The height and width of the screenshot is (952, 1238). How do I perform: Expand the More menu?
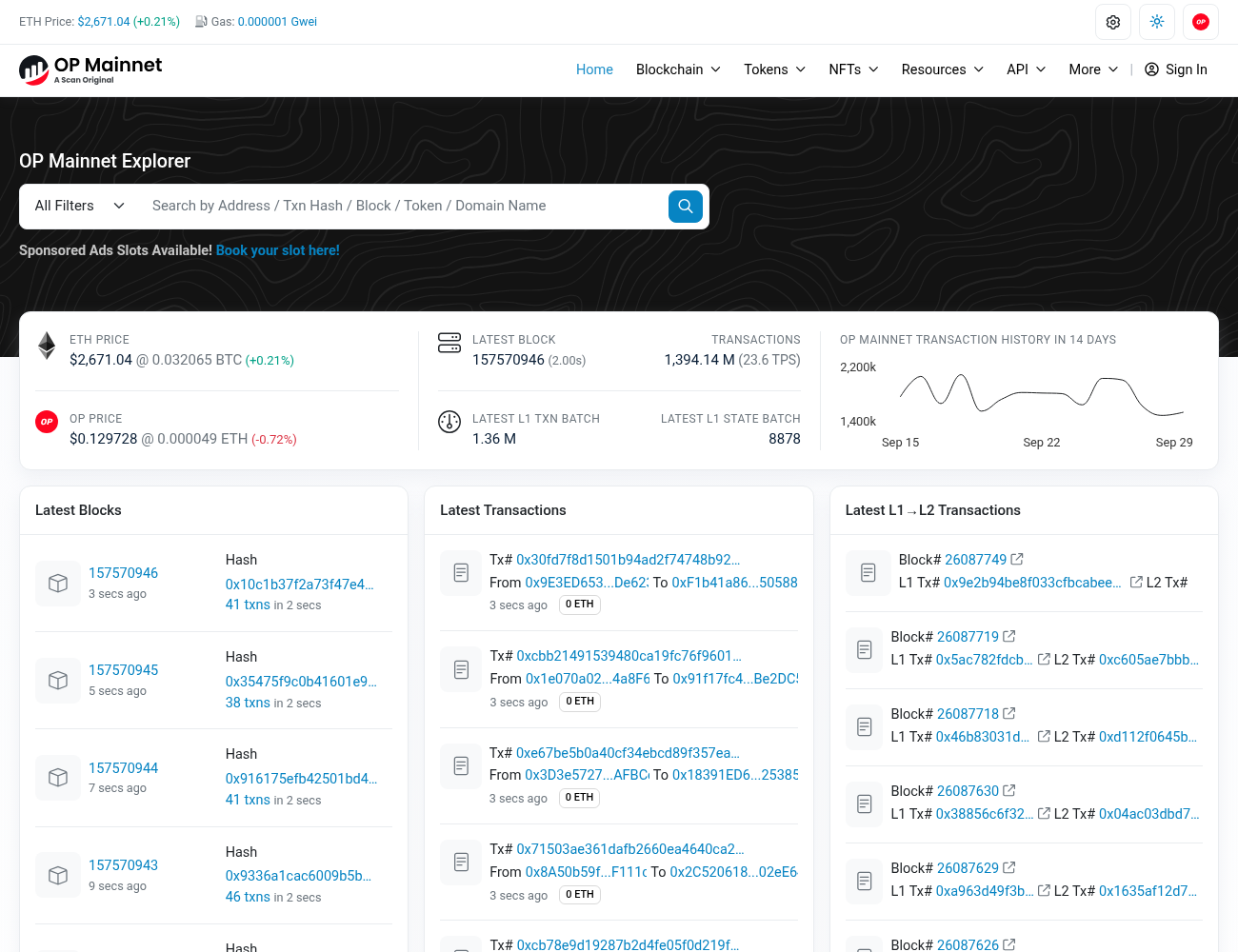(1093, 69)
